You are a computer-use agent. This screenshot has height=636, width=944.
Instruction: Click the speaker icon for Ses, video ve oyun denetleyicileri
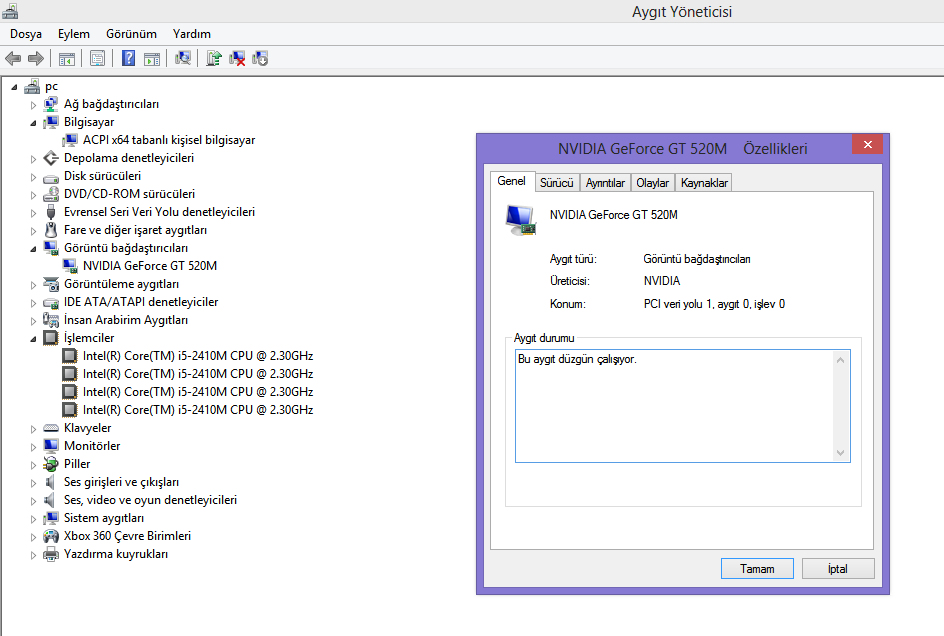51,500
